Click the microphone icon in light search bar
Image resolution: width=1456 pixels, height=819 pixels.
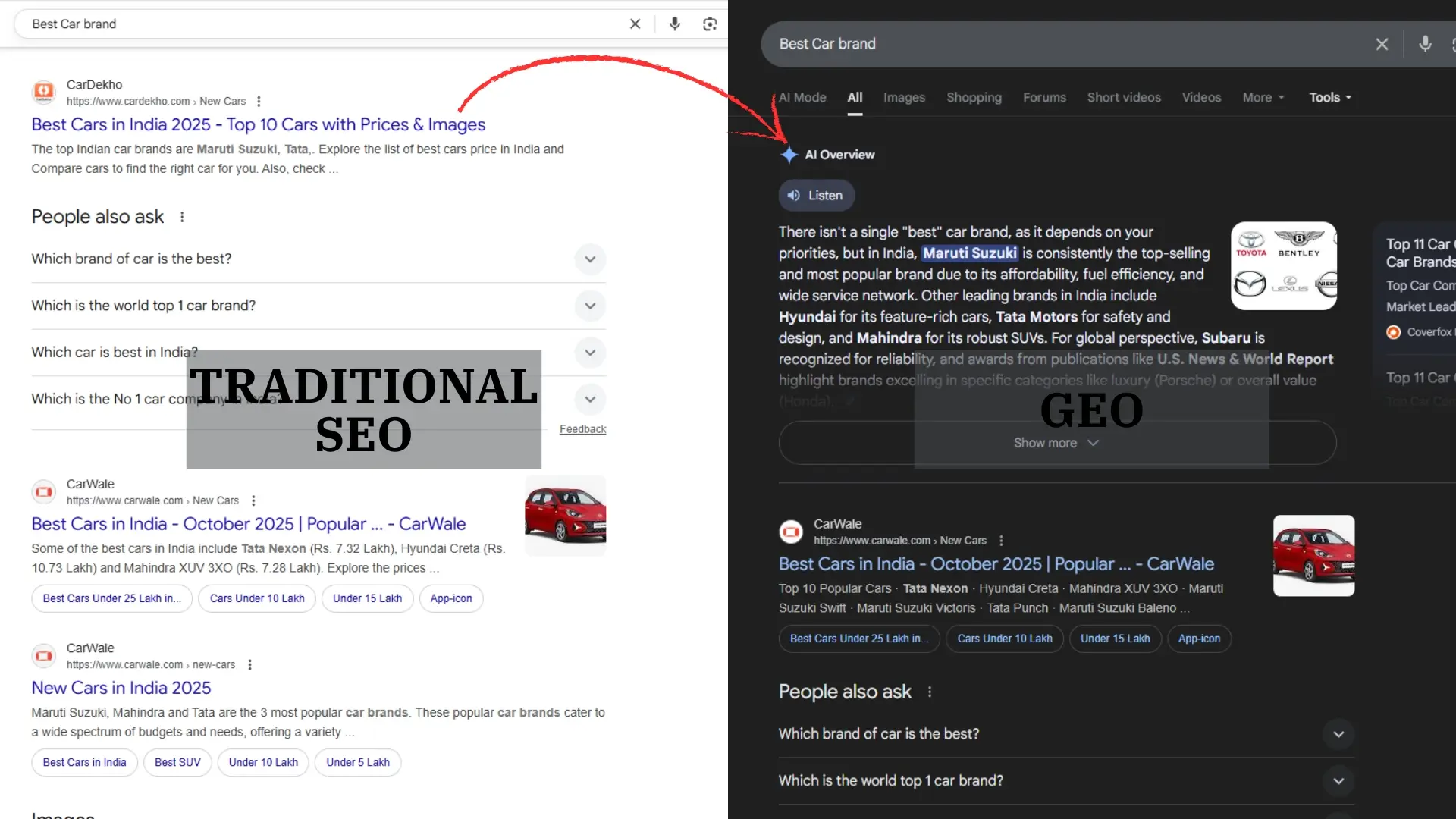pyautogui.click(x=674, y=24)
